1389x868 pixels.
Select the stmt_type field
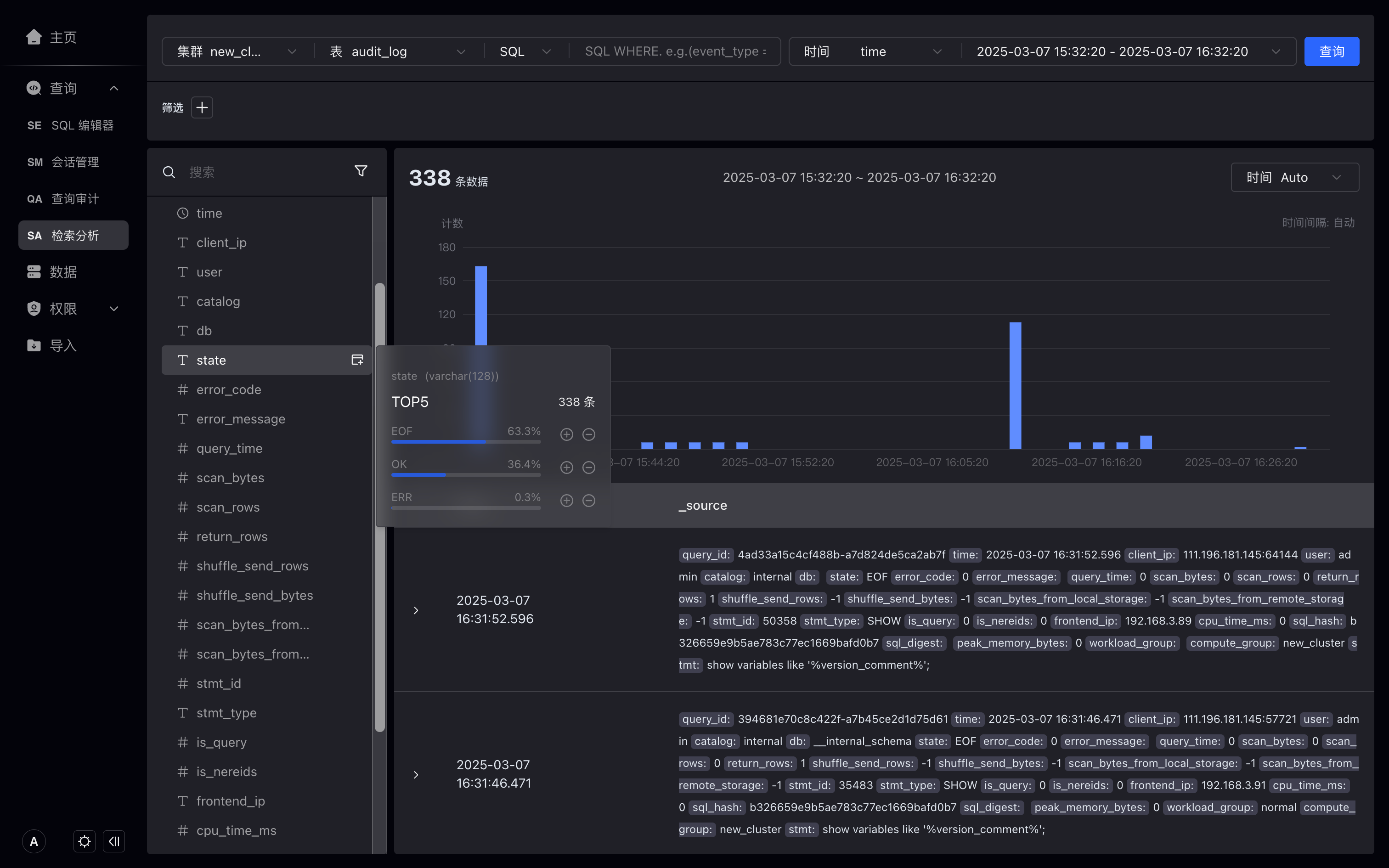pos(267,713)
